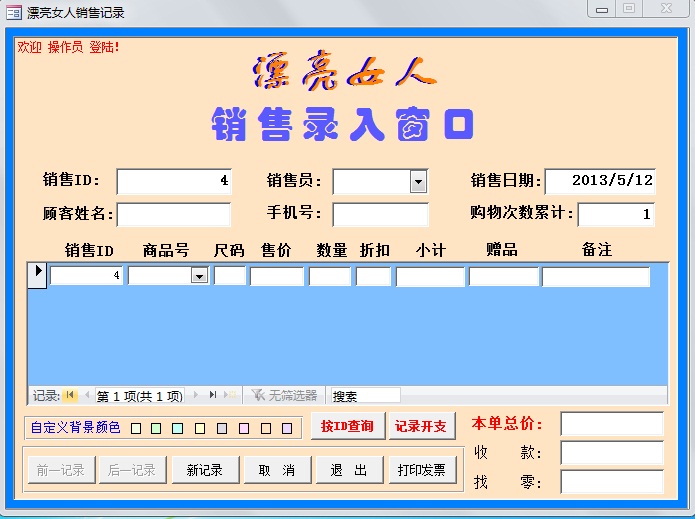Click the 备注 cell in subform row

click(596, 277)
